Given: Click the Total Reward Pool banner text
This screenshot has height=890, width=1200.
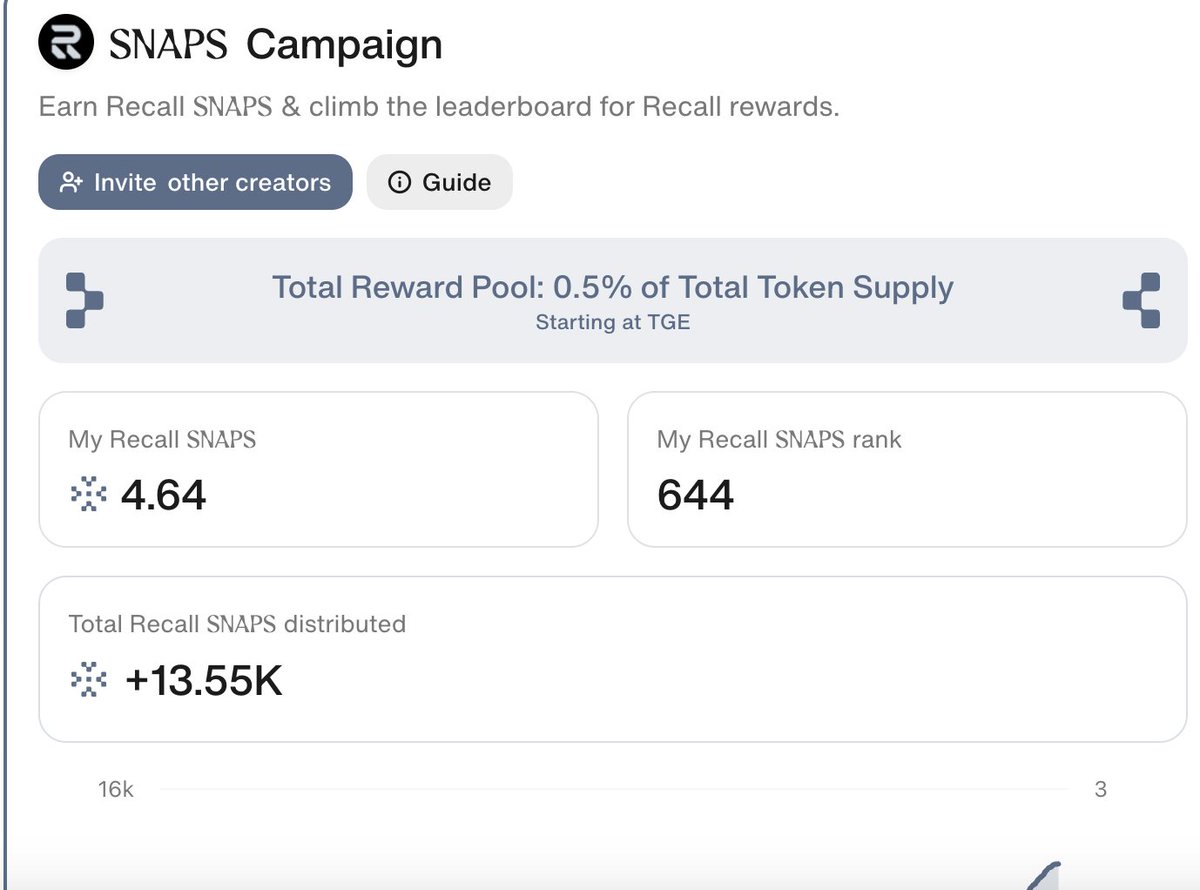Looking at the screenshot, I should [613, 288].
